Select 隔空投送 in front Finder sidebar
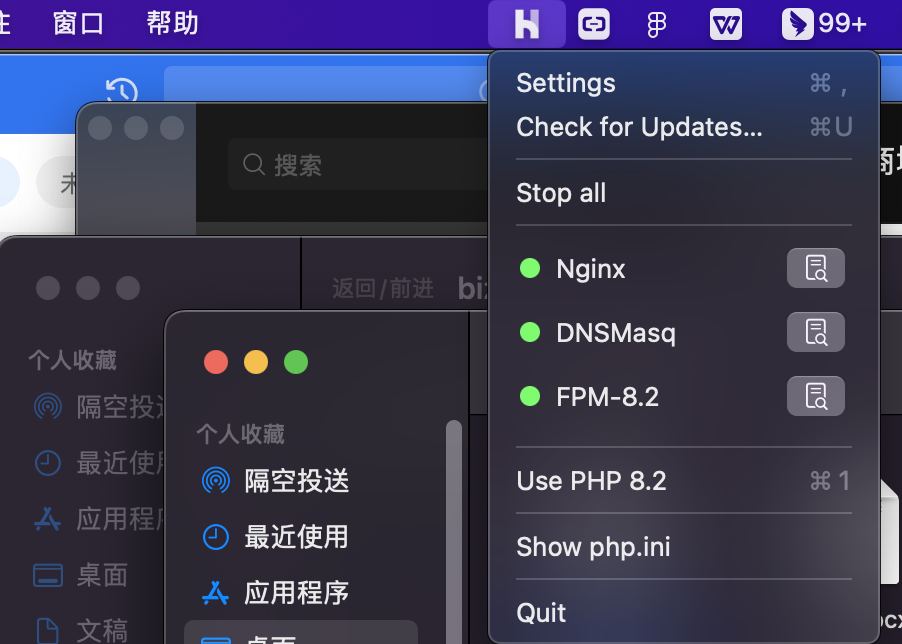The width and height of the screenshot is (902, 644). click(x=297, y=481)
